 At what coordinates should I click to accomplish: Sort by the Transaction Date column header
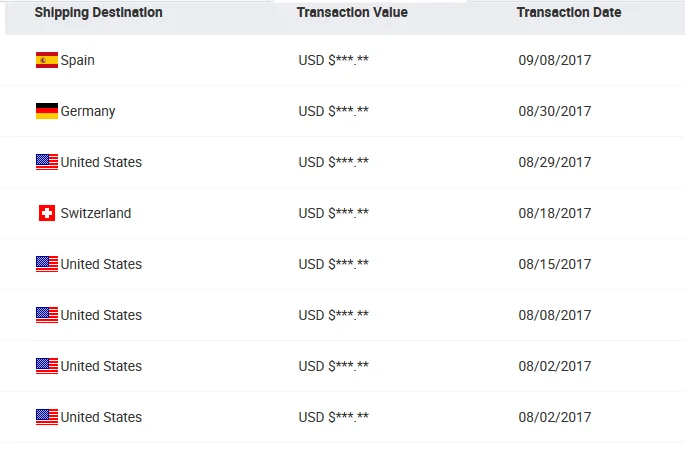(x=568, y=13)
